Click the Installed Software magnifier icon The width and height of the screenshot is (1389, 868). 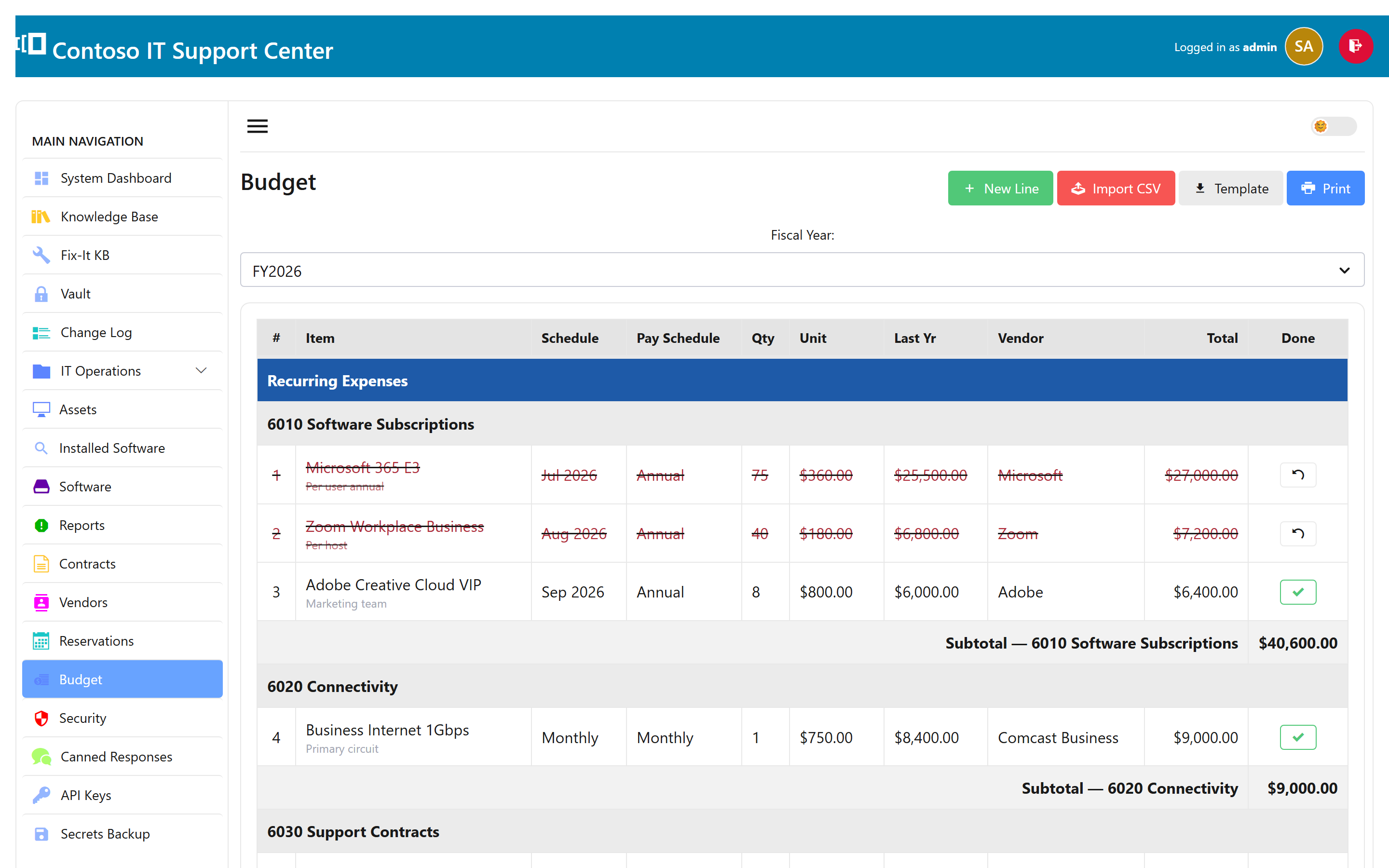click(41, 448)
